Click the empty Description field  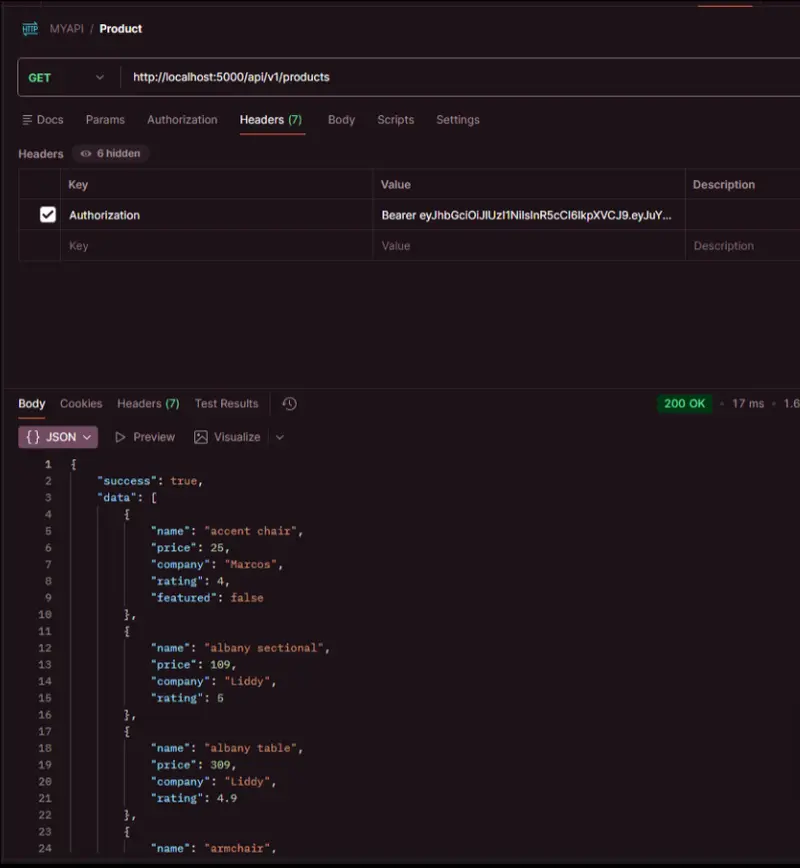point(743,246)
